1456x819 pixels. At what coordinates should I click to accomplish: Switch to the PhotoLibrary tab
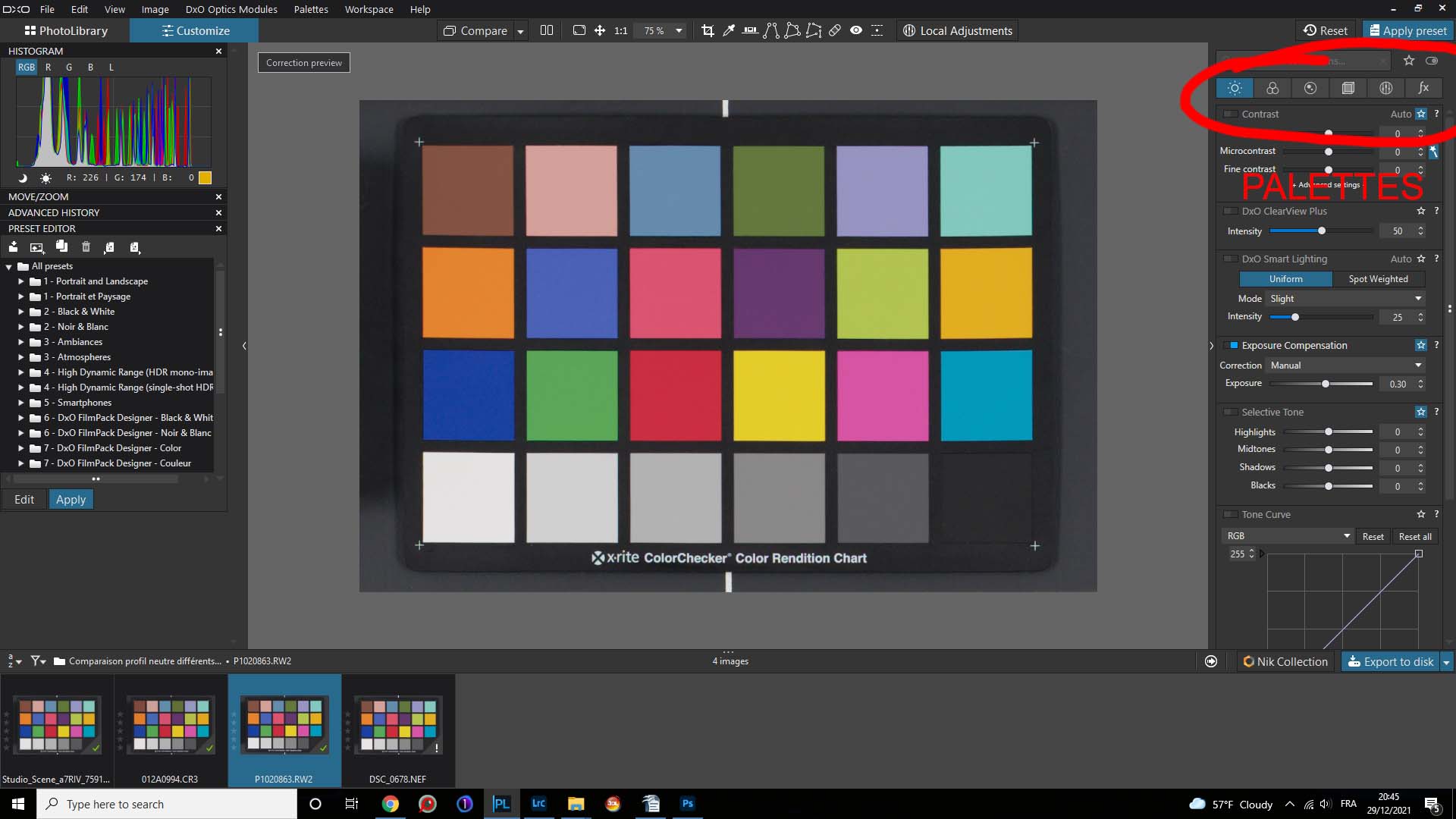65,30
